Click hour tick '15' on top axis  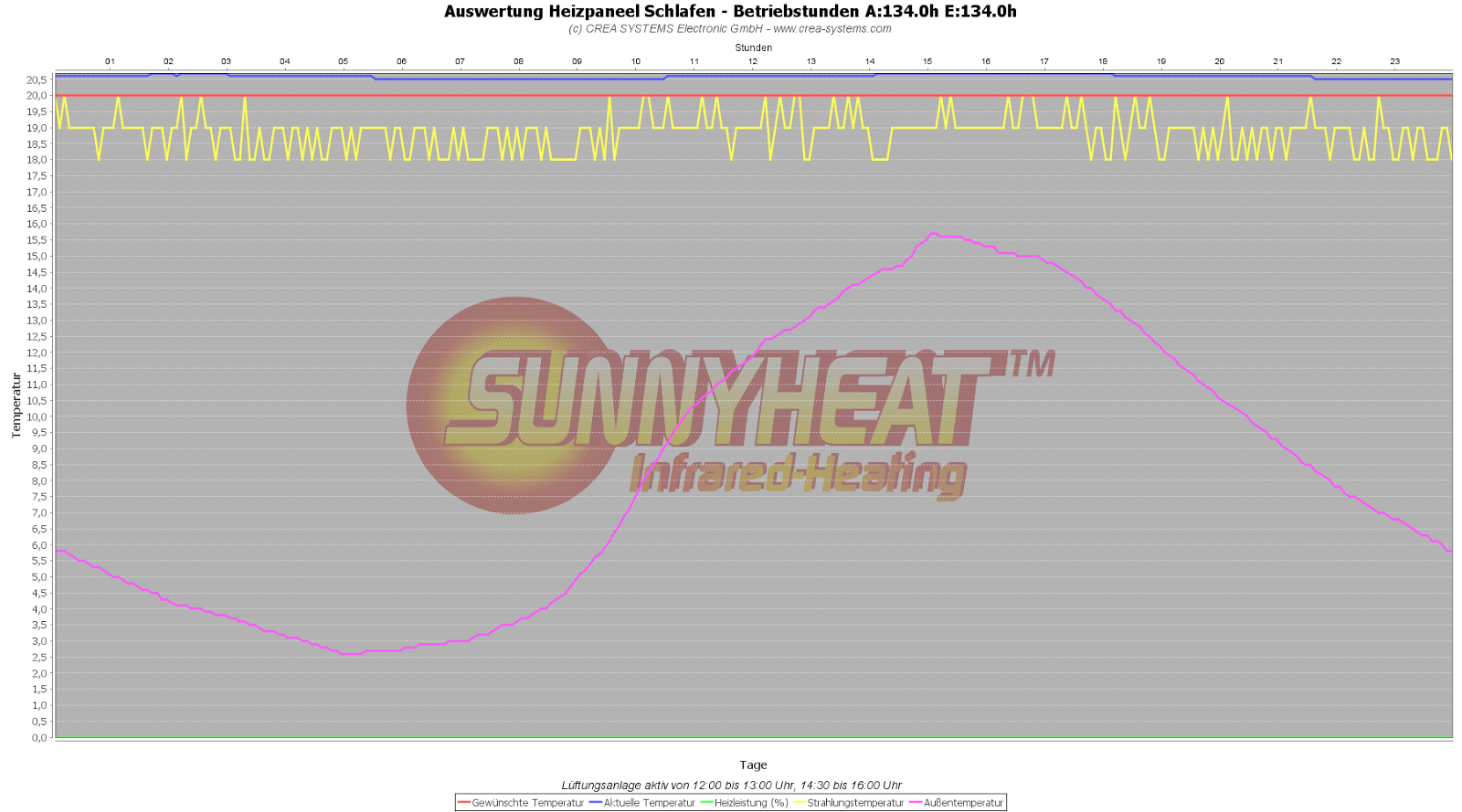point(927,61)
